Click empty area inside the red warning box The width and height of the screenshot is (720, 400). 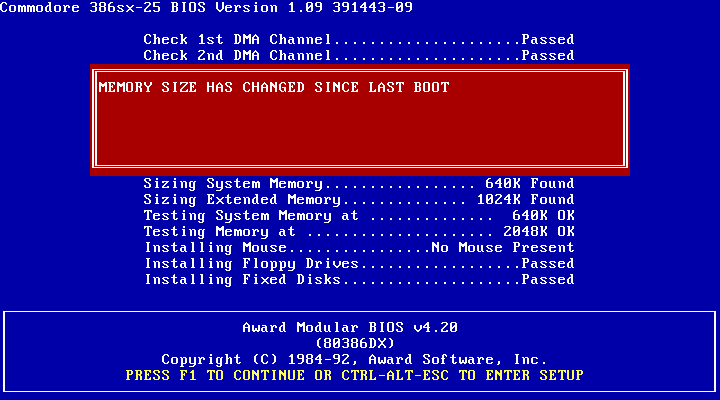point(360,135)
